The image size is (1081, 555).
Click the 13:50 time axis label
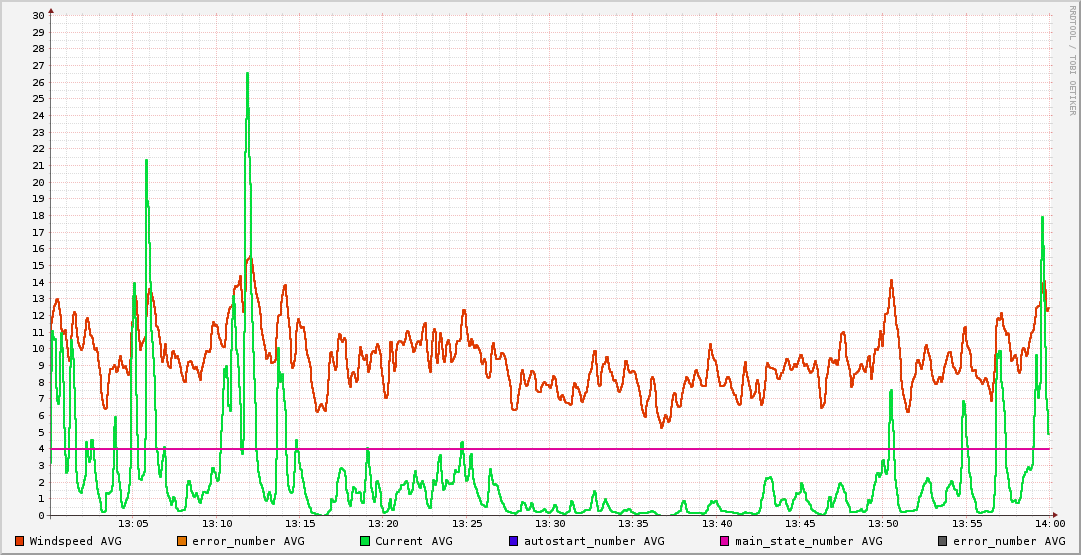883,524
